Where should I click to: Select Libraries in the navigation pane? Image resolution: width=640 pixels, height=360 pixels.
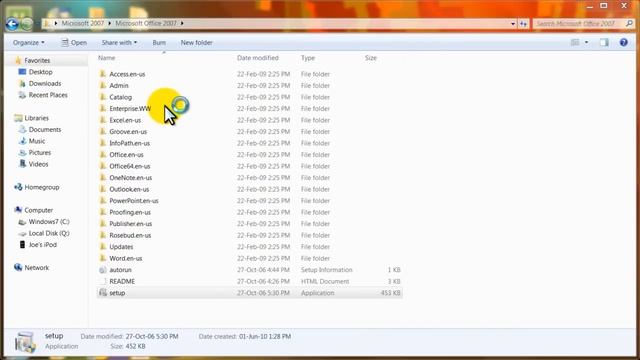coord(36,118)
